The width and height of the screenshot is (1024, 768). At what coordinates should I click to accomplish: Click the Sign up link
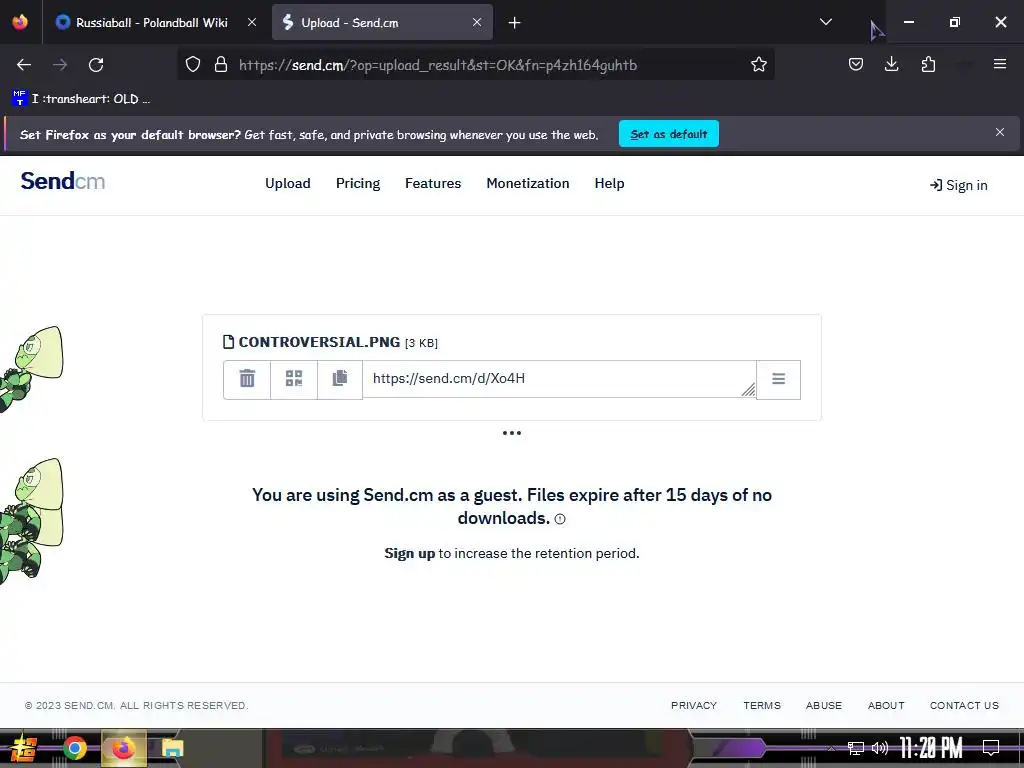point(409,553)
